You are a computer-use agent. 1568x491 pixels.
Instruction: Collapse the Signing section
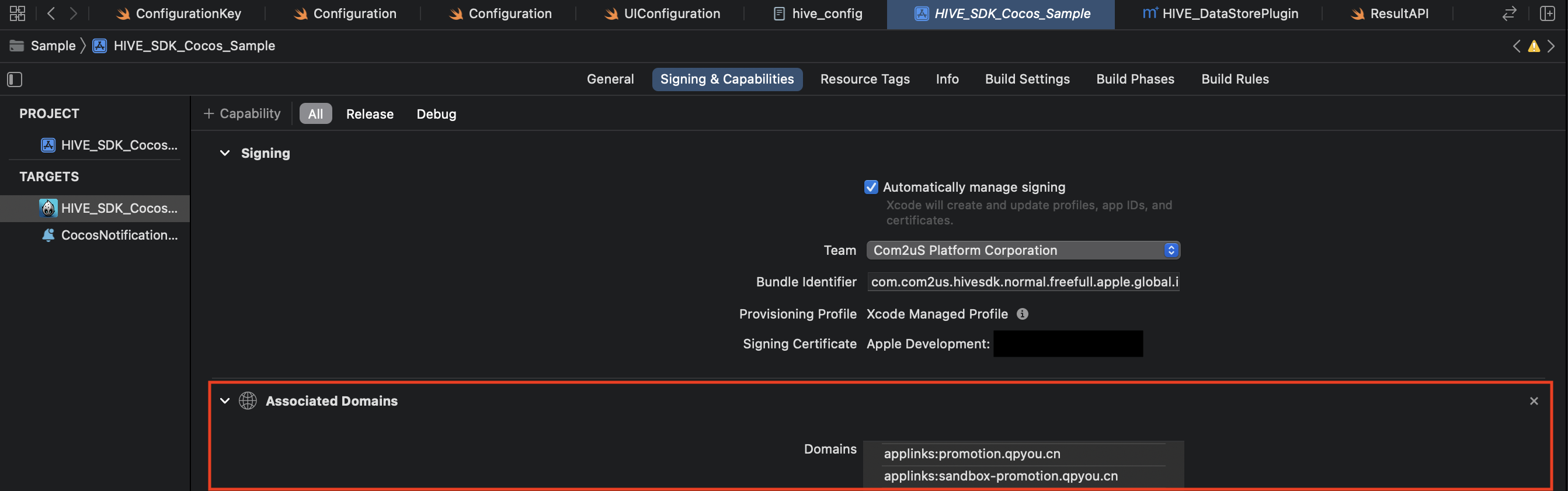pyautogui.click(x=225, y=153)
